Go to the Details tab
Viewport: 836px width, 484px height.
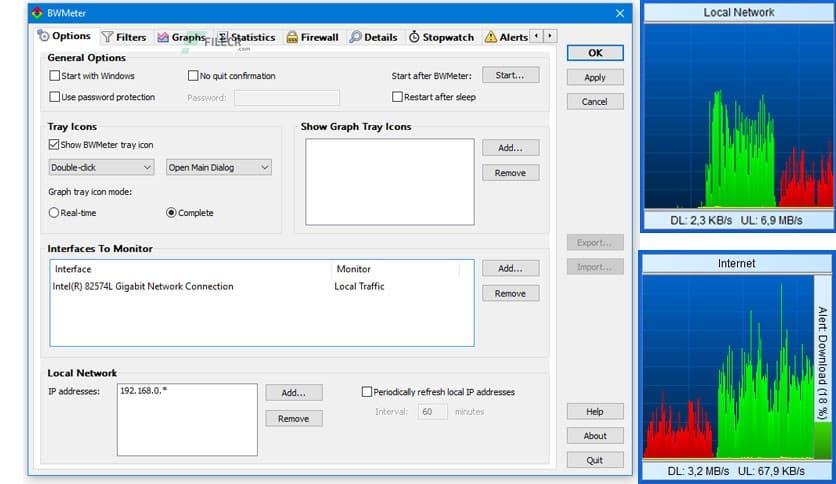373,37
